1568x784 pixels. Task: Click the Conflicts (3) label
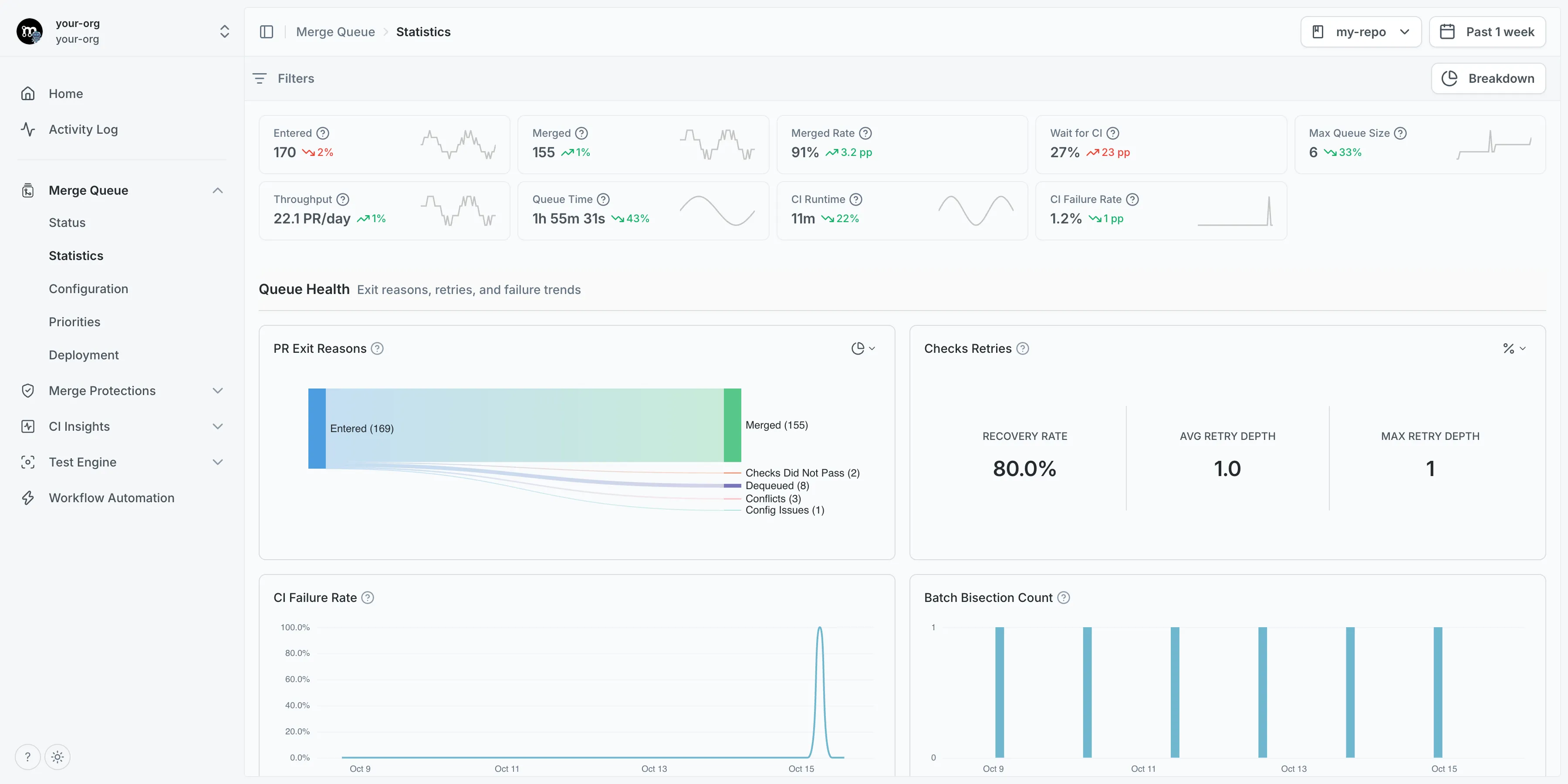click(x=773, y=499)
